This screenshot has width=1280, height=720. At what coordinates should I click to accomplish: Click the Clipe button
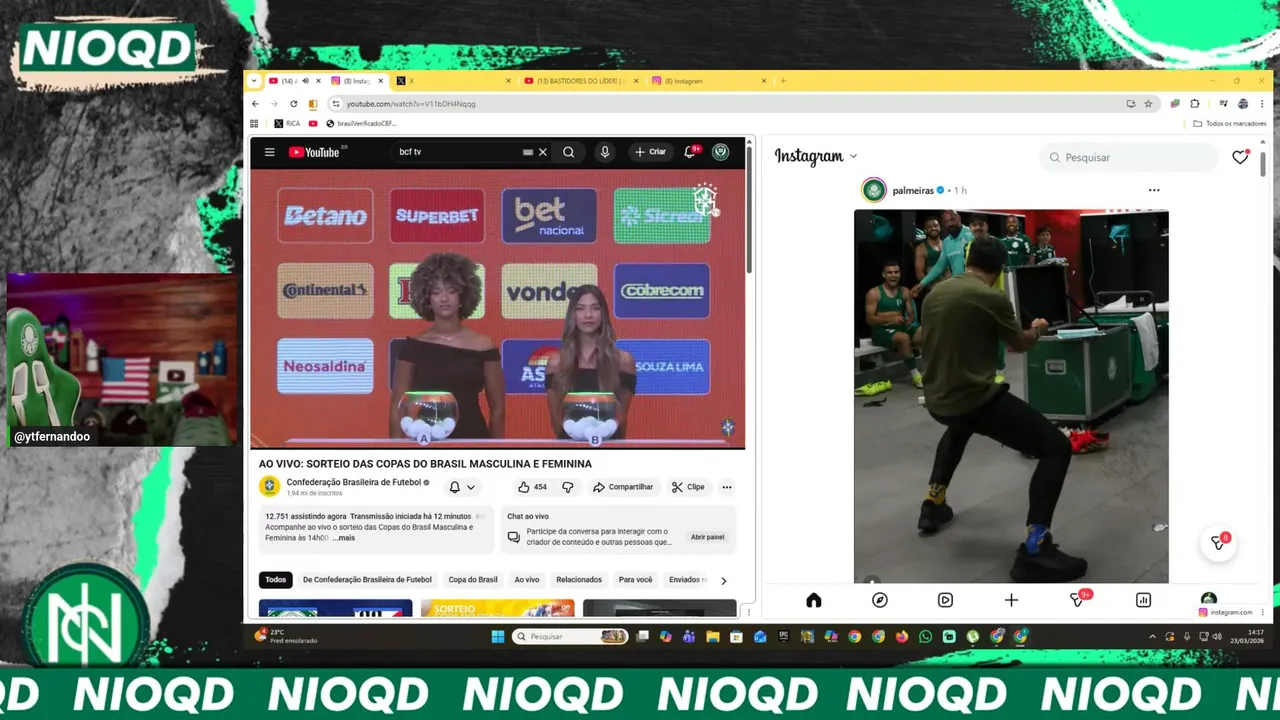coord(688,487)
